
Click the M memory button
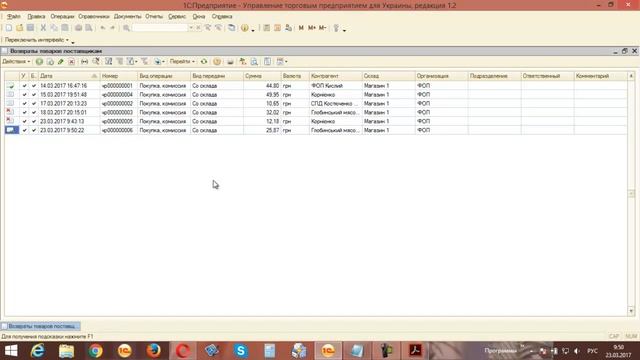tap(301, 28)
